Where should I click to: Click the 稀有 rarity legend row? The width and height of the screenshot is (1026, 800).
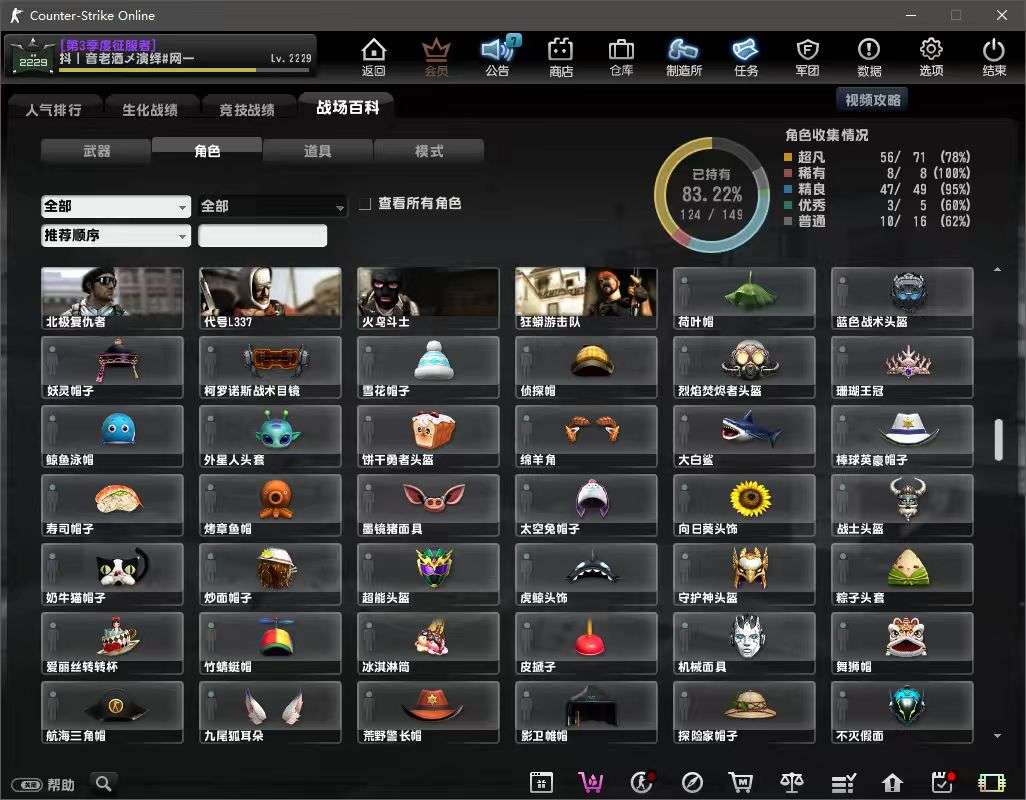click(x=877, y=173)
